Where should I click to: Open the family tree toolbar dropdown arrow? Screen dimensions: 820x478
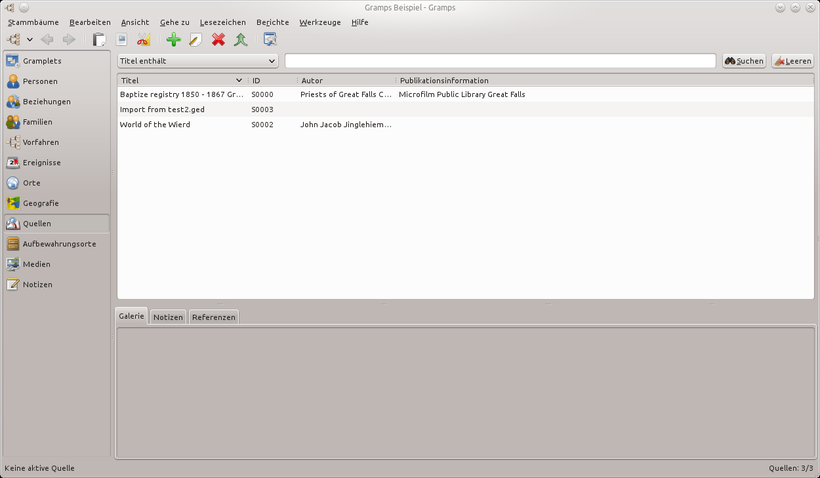pos(30,39)
